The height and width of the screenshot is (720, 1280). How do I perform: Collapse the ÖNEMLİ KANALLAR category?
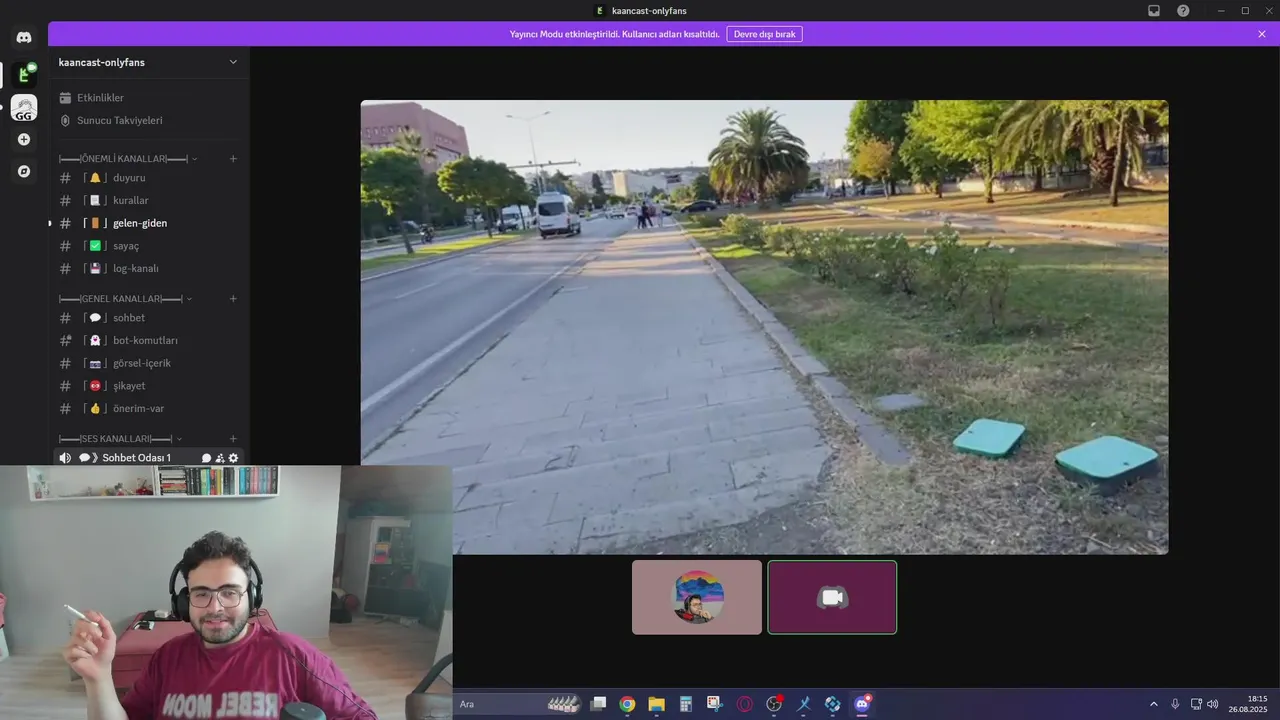[x=127, y=159]
